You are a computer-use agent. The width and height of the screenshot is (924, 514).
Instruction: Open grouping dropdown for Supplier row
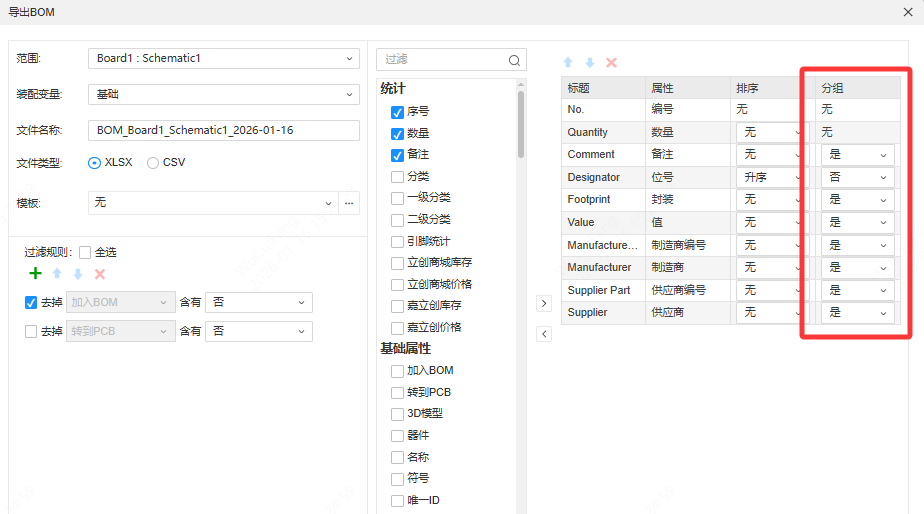click(x=857, y=313)
